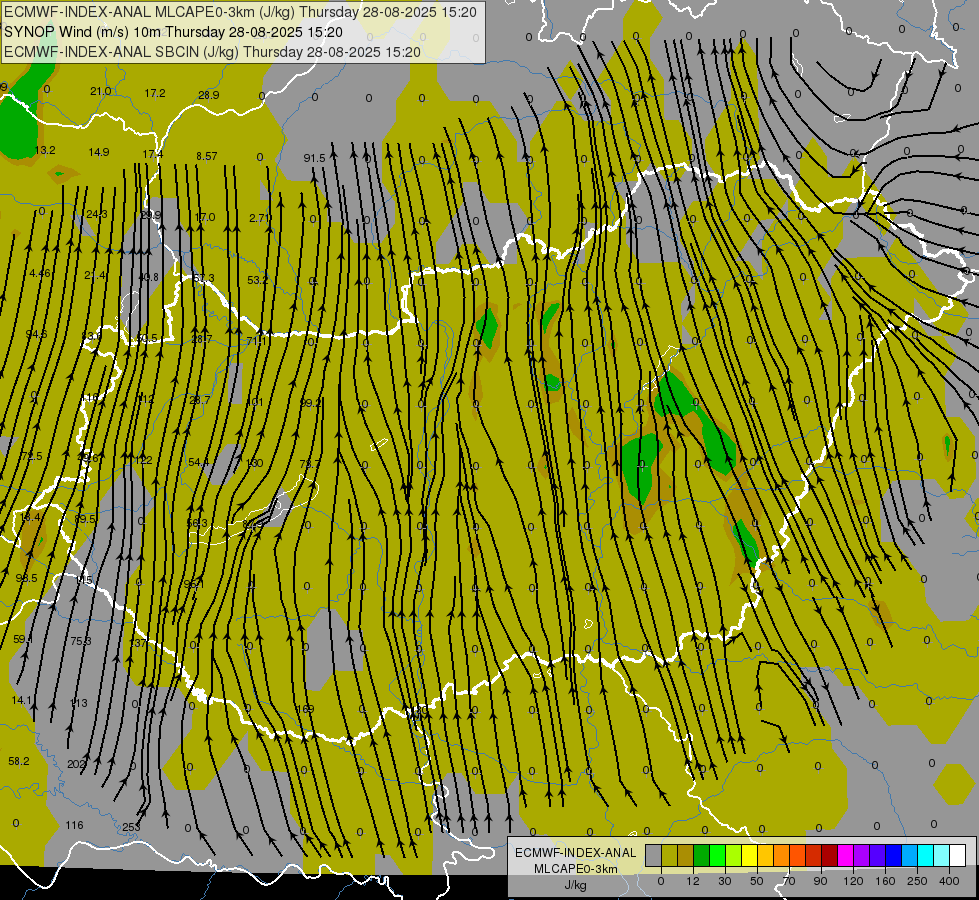979x900 pixels.
Task: Click the map value '13.2'
Action: pos(45,151)
